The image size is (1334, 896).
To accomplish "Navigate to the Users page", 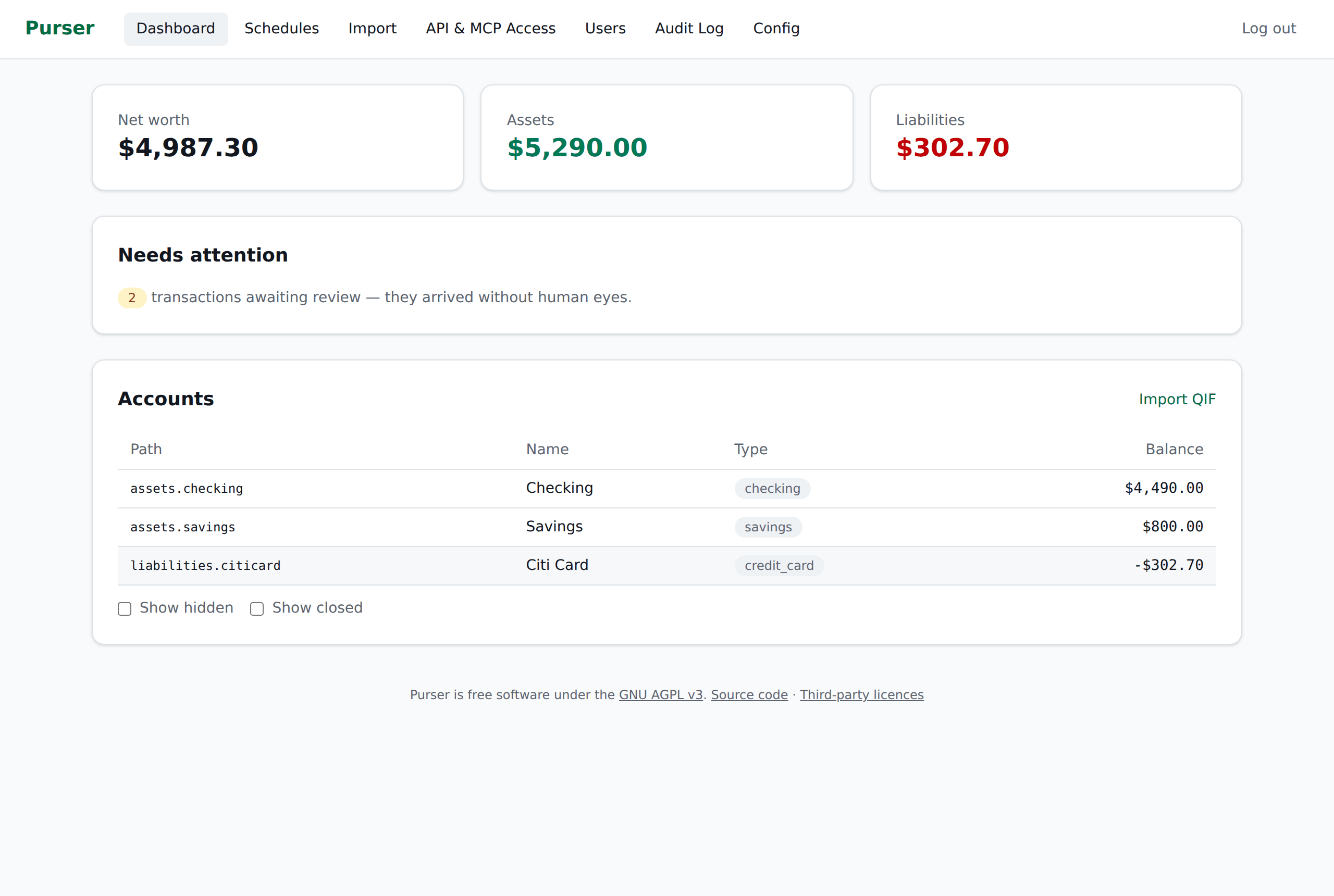I will tap(606, 29).
